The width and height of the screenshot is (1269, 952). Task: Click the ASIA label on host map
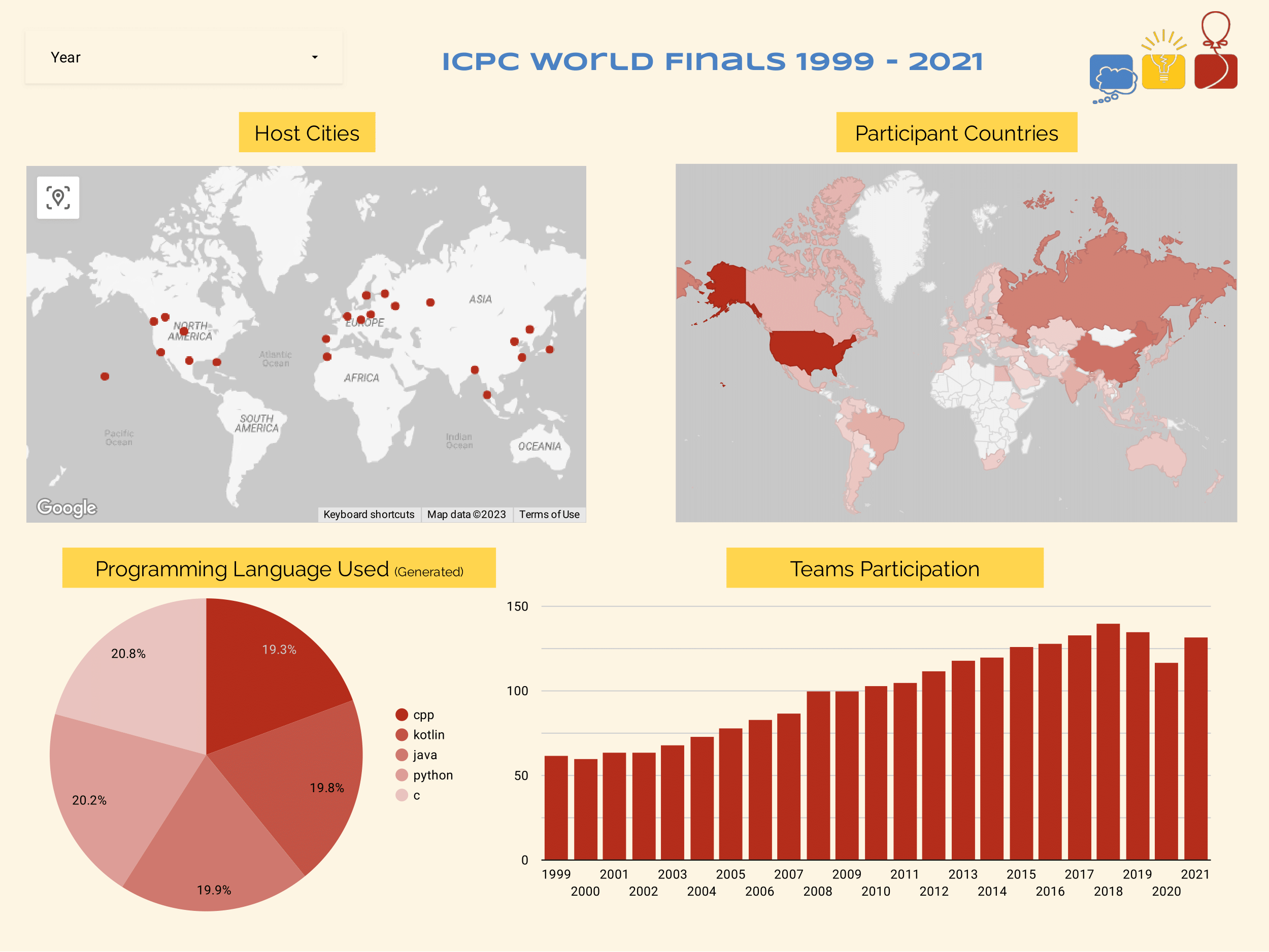481,299
